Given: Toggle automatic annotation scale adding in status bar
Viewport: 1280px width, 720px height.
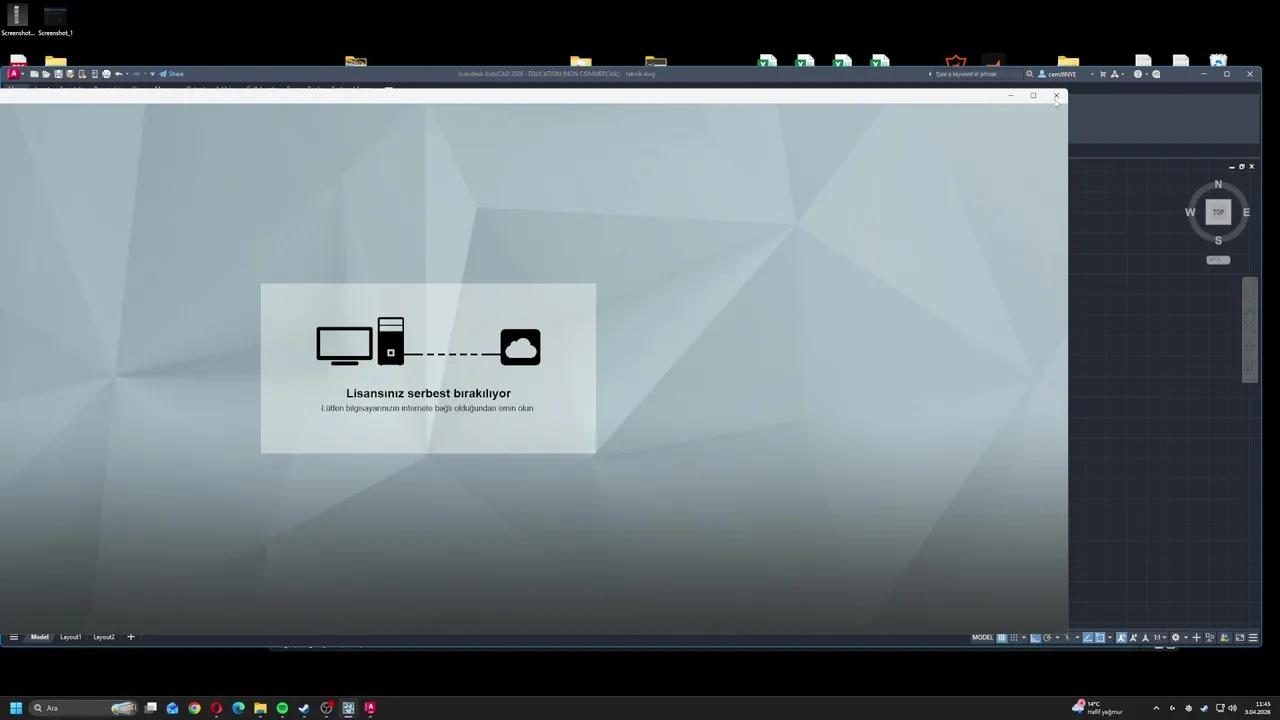Looking at the screenshot, I should coord(1133,638).
